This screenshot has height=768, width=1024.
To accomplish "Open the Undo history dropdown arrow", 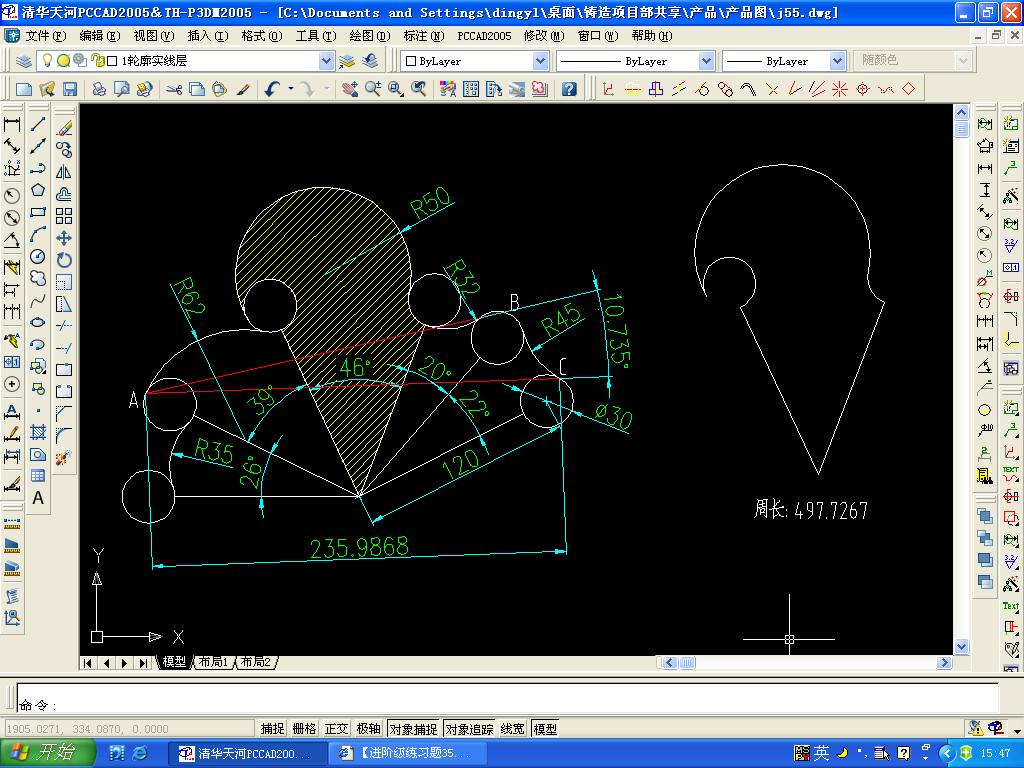I will 291,89.
